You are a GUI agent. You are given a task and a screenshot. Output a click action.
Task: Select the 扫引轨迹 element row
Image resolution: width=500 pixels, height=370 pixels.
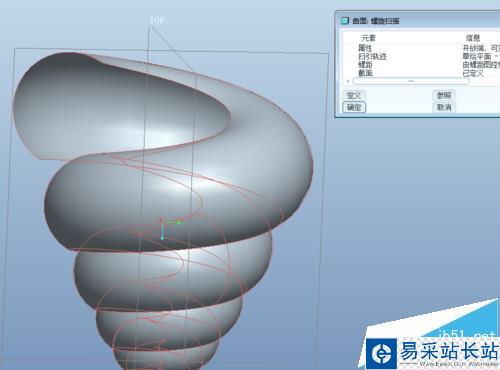tap(422, 56)
